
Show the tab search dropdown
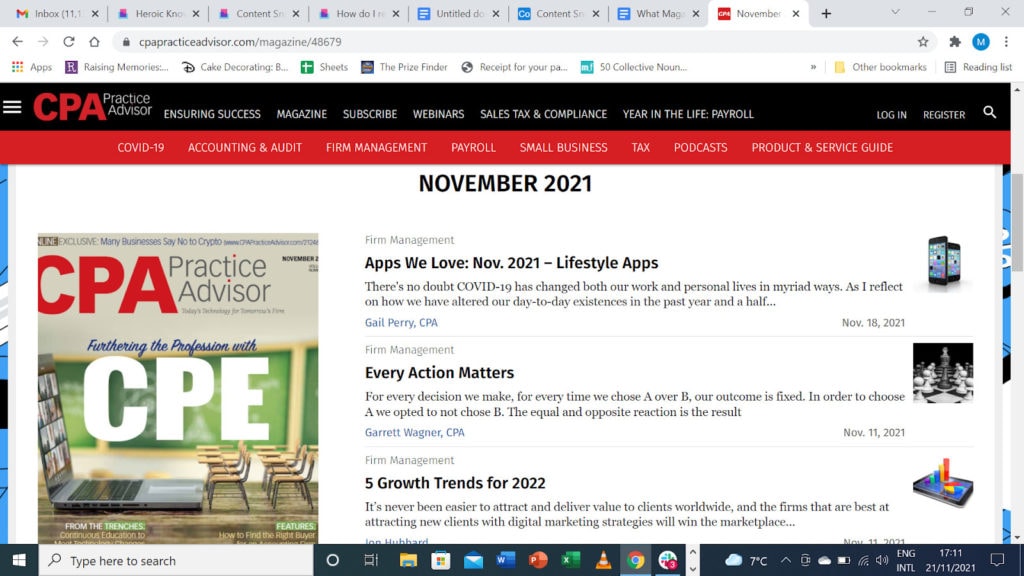click(895, 12)
